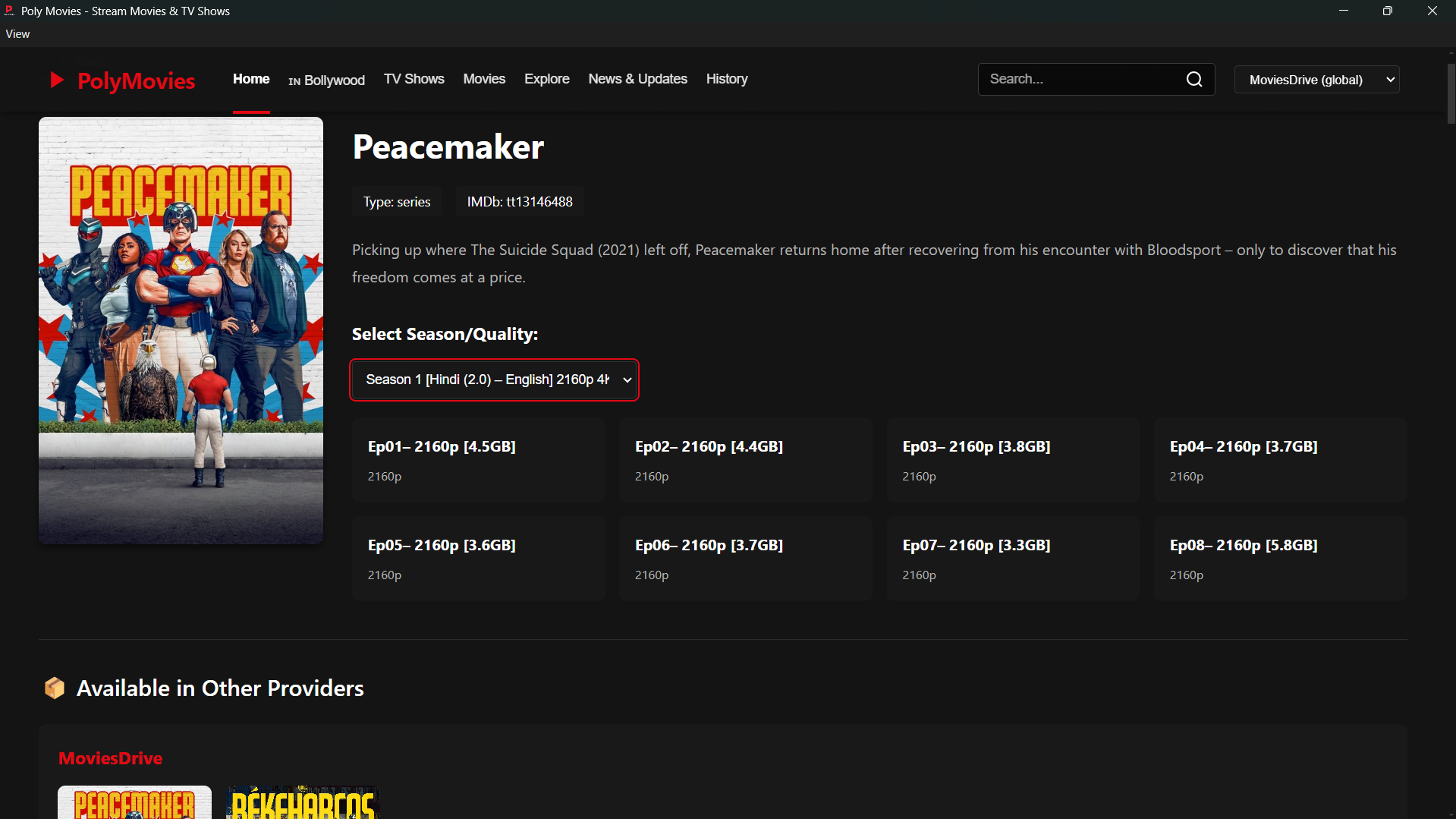1456x819 pixels.
Task: Open the View menu
Action: (x=17, y=34)
